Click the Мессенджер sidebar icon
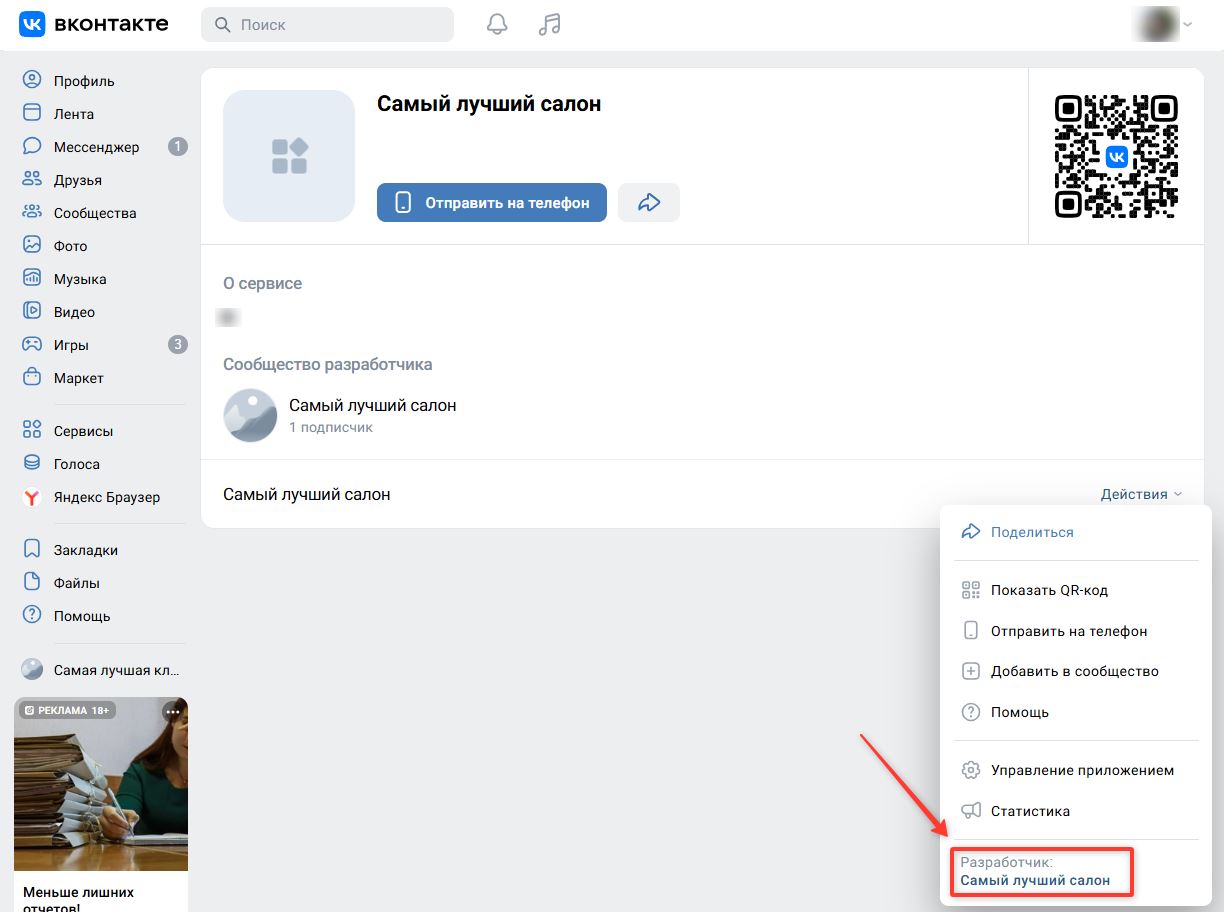 (x=33, y=146)
